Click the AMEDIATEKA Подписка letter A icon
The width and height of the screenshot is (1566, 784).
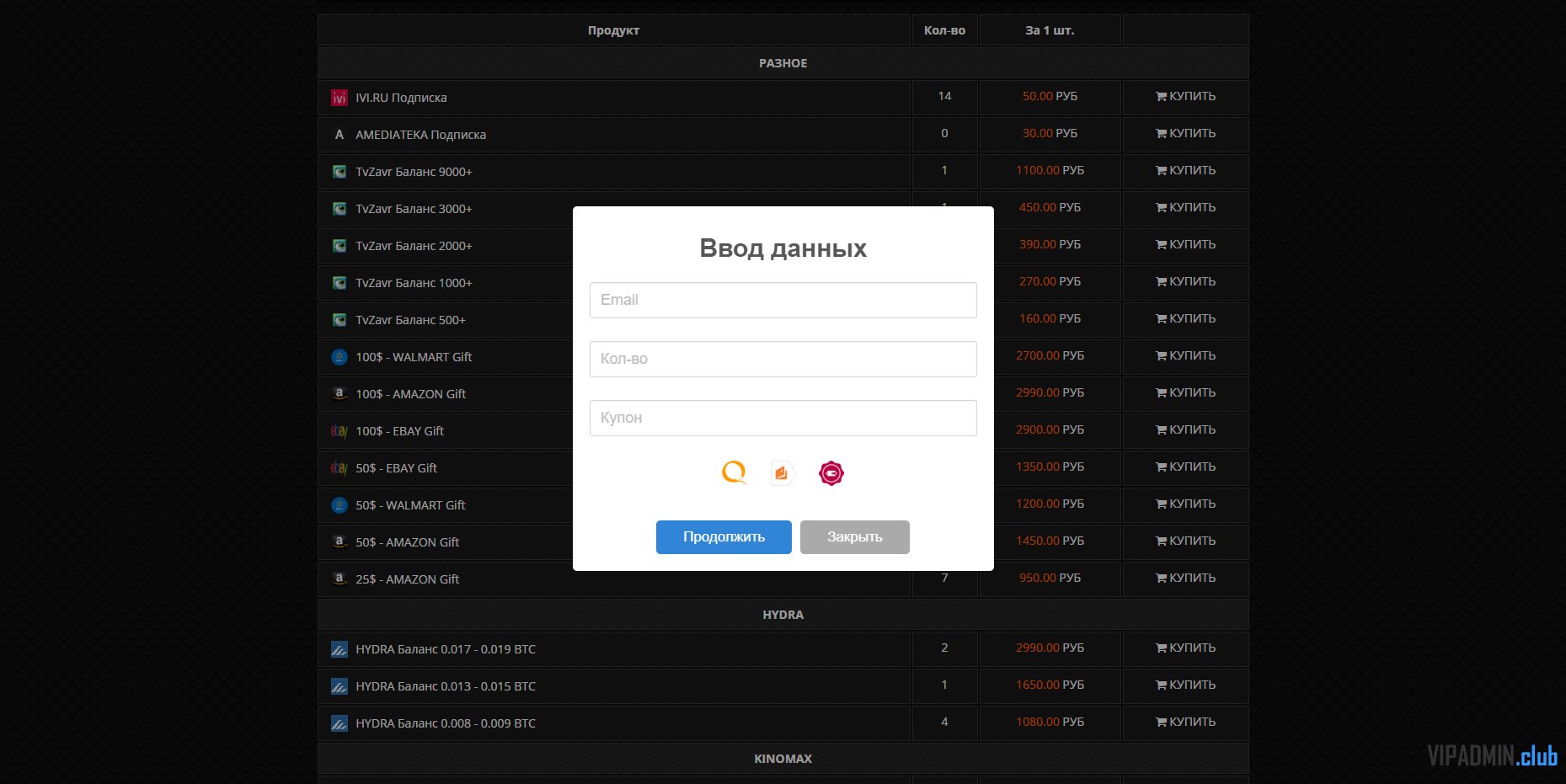point(339,135)
